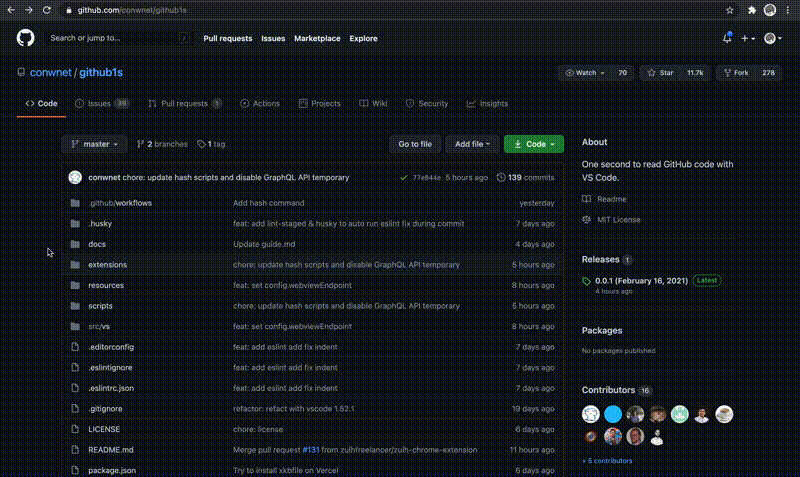The image size is (800, 477).
Task: Open the Insights tab
Action: click(487, 104)
